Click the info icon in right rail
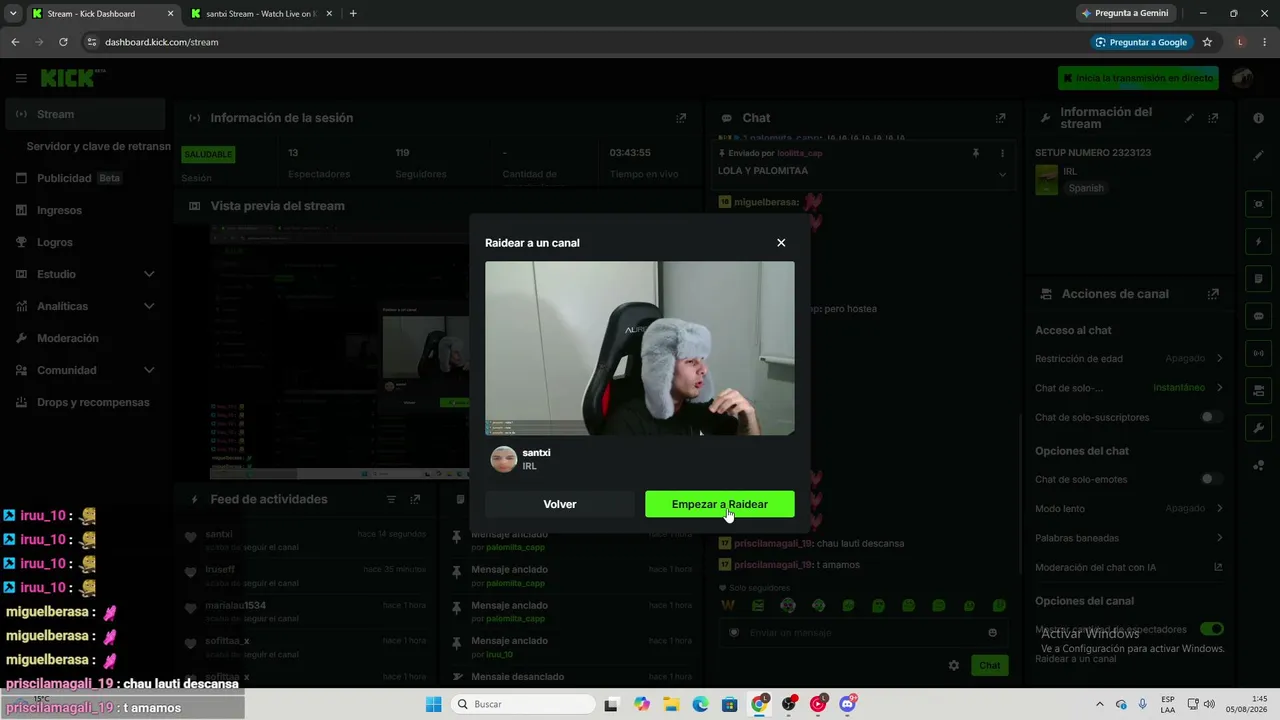 tap(1258, 118)
